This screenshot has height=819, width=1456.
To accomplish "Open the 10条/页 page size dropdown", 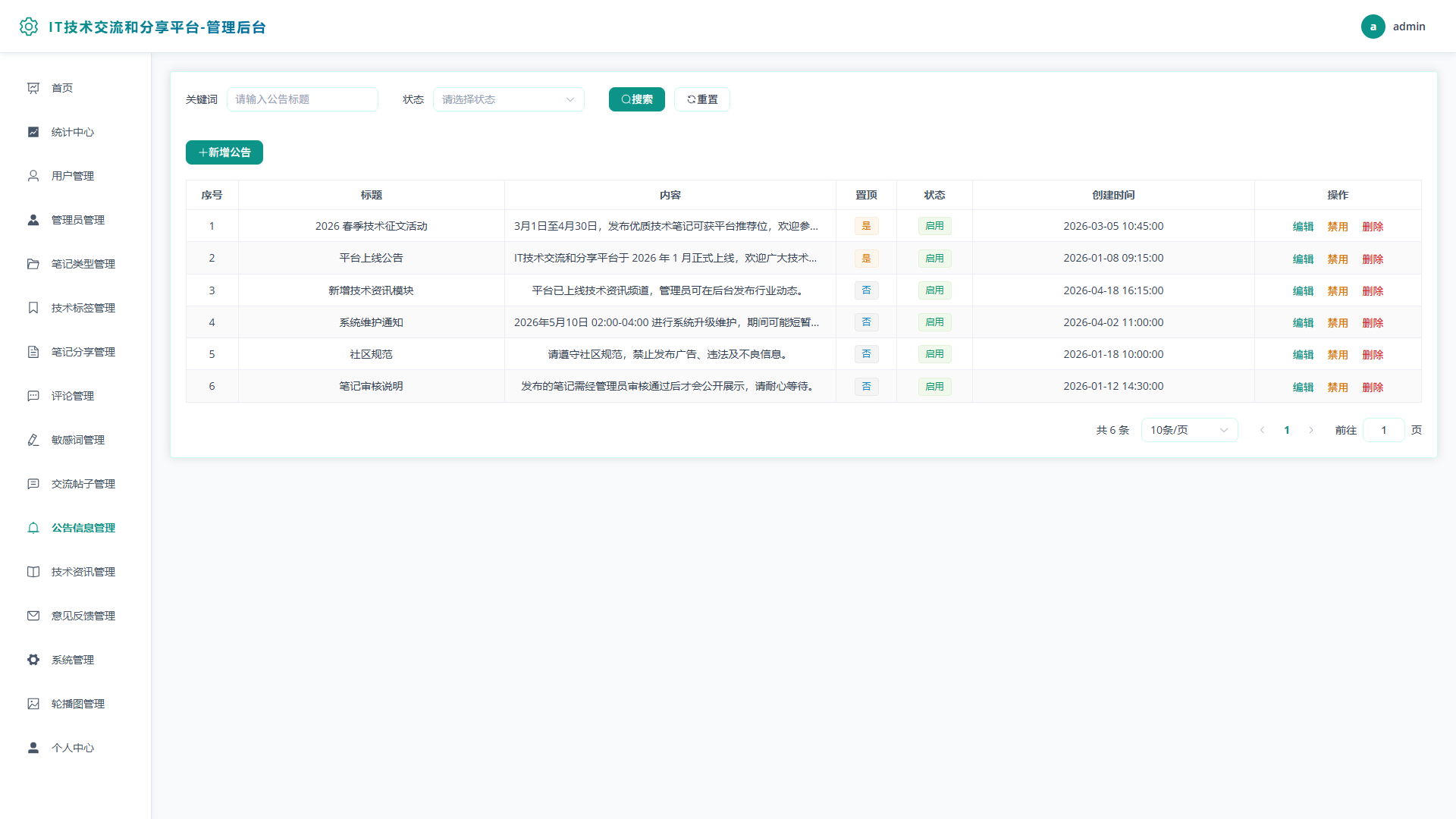I will [x=1189, y=430].
